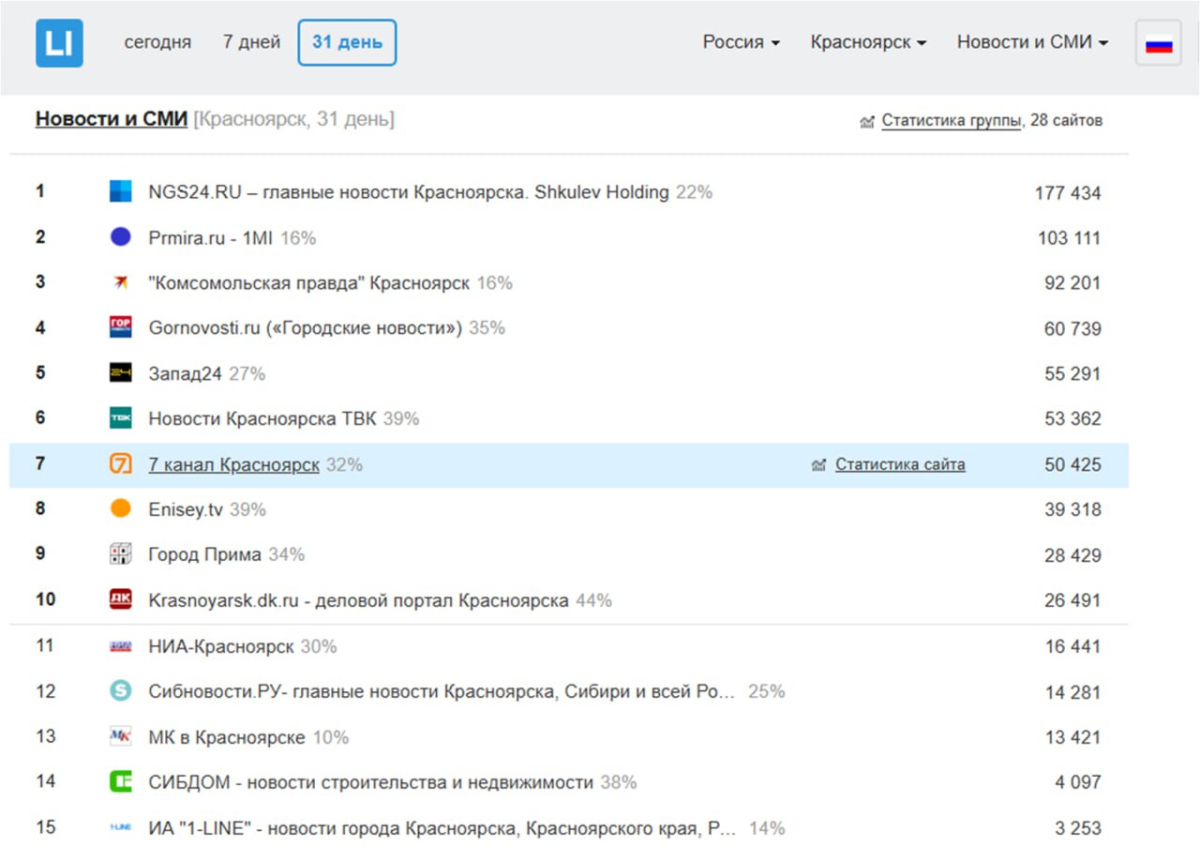The image size is (1200, 862).
Task: Click the Gornovosti.ru site favicon
Action: (x=120, y=328)
